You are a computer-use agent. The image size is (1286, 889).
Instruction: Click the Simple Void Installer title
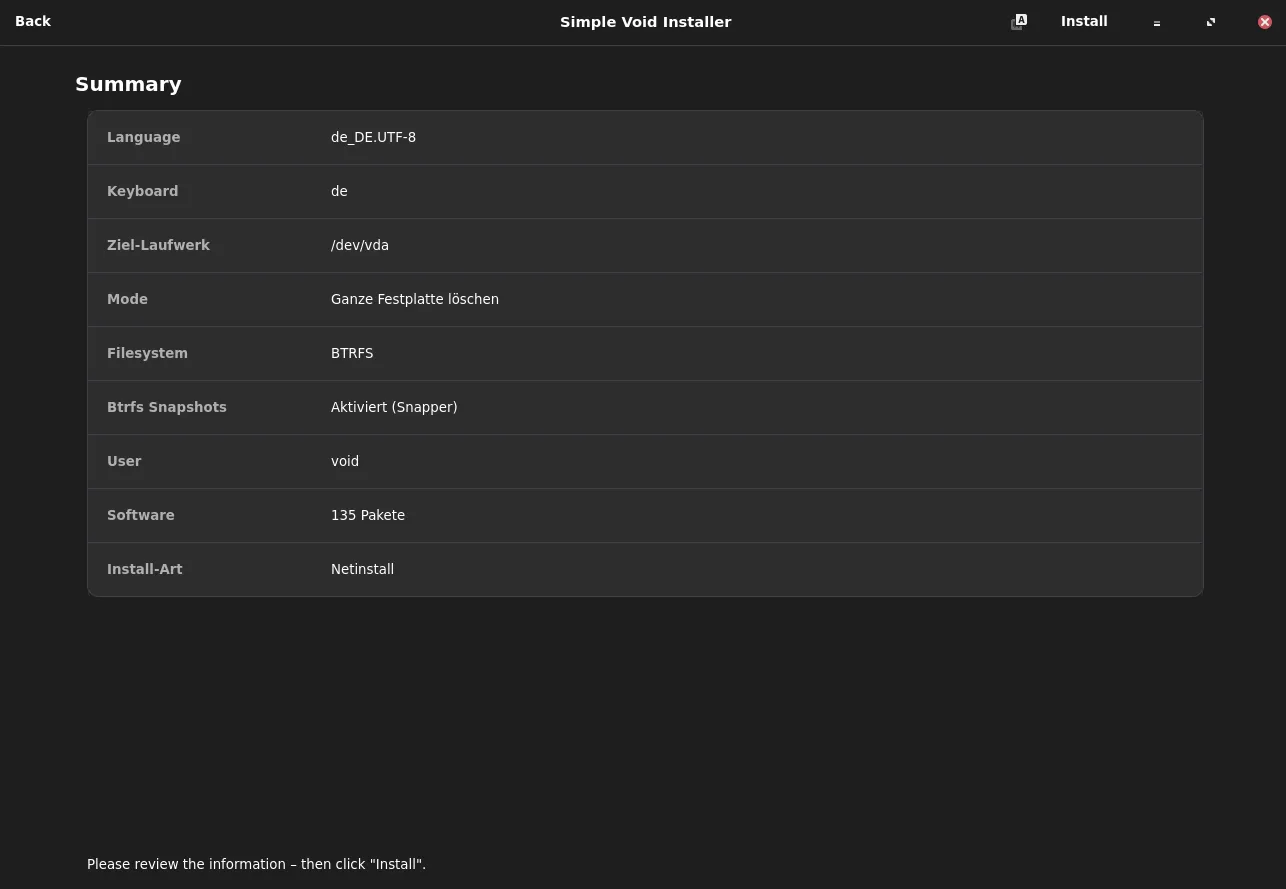(645, 22)
